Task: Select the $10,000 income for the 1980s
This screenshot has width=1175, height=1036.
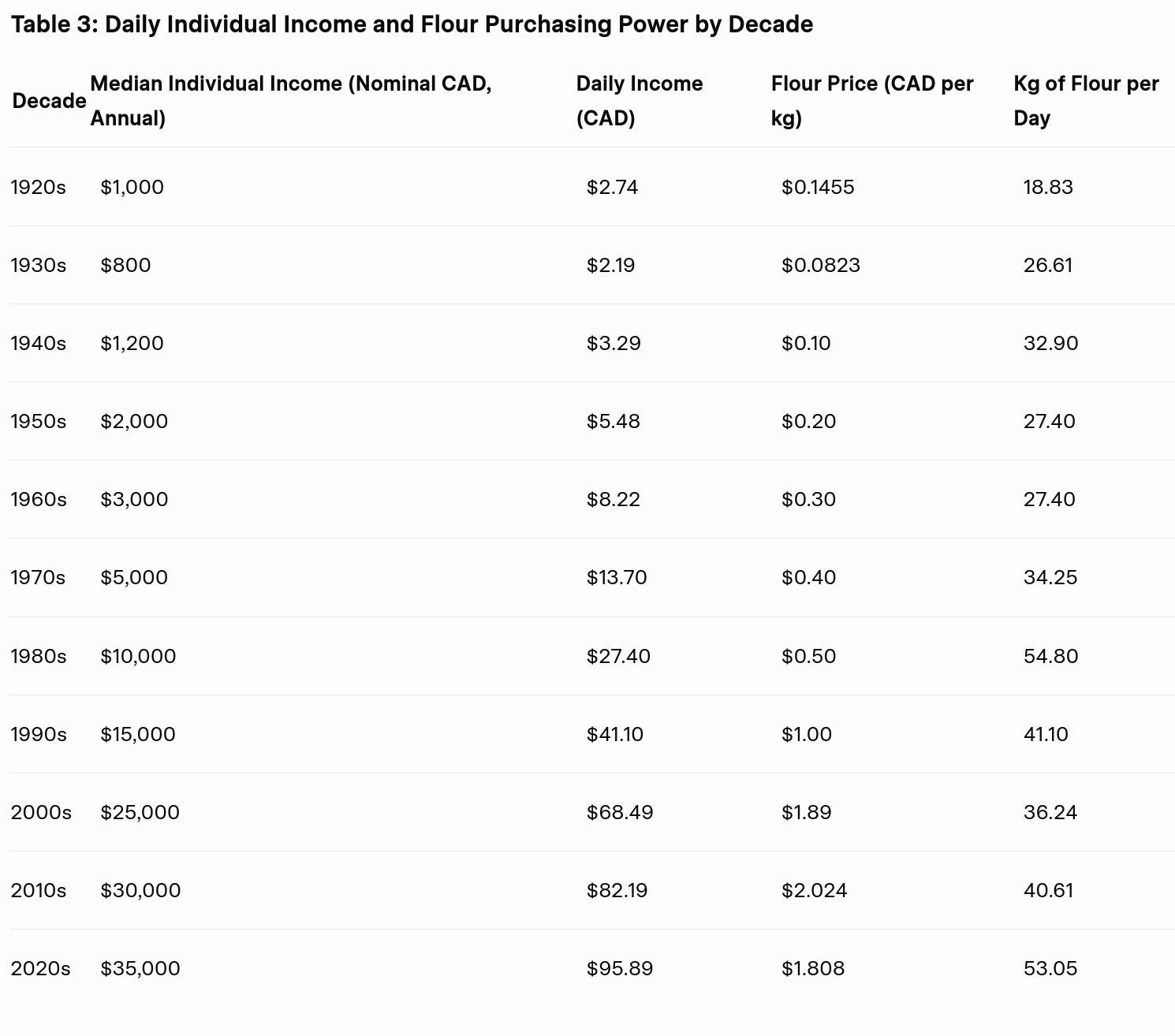Action: [138, 656]
